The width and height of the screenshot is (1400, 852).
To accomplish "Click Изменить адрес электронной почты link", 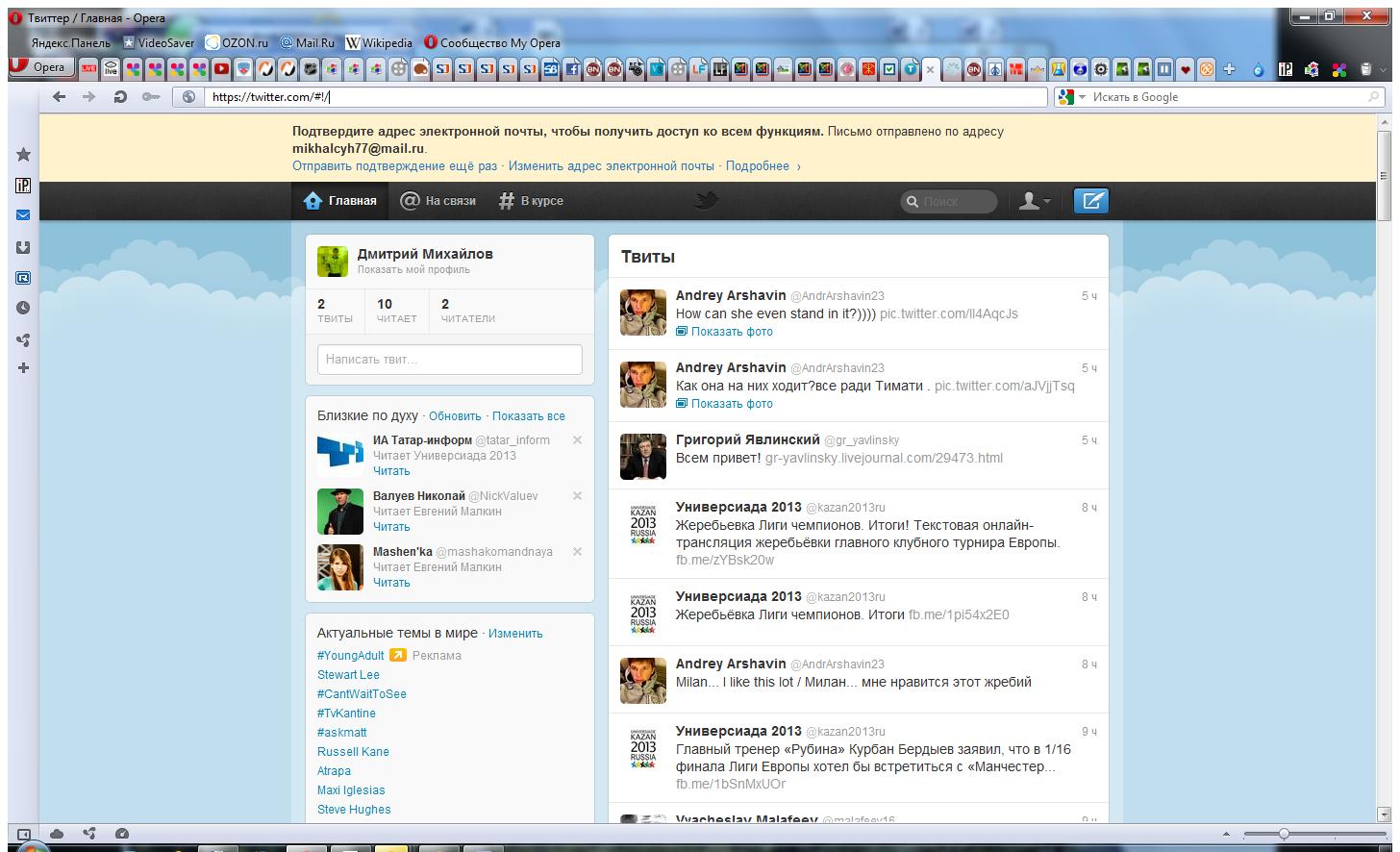I will pos(612,166).
